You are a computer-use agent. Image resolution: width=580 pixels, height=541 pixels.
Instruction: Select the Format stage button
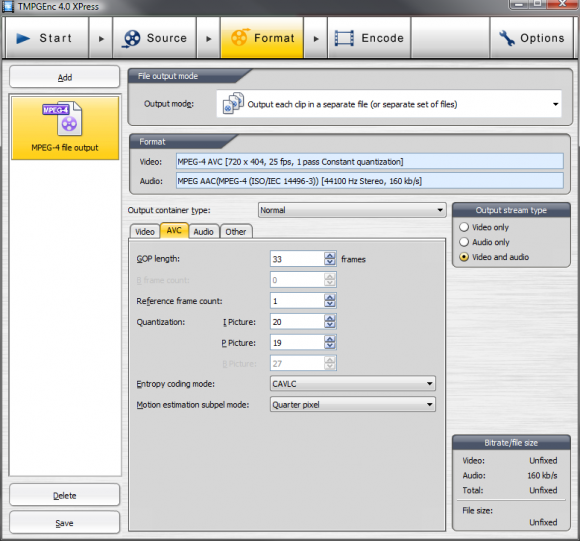pyautogui.click(x=262, y=38)
